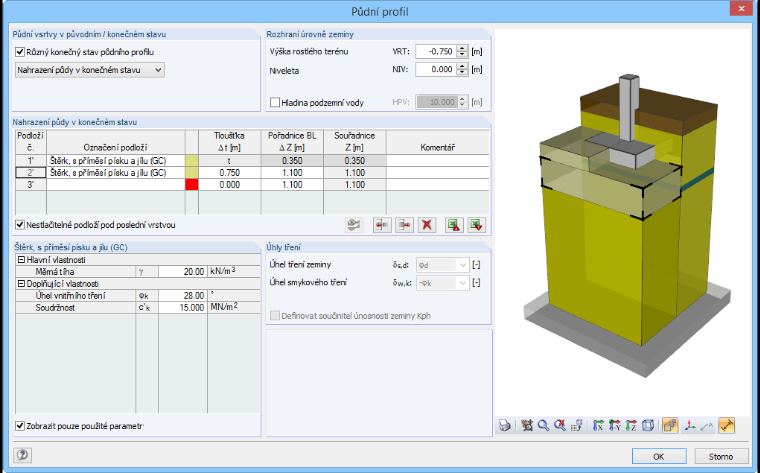Toggle the dimension lines icon
The height and width of the screenshot is (473, 760).
coord(727,426)
